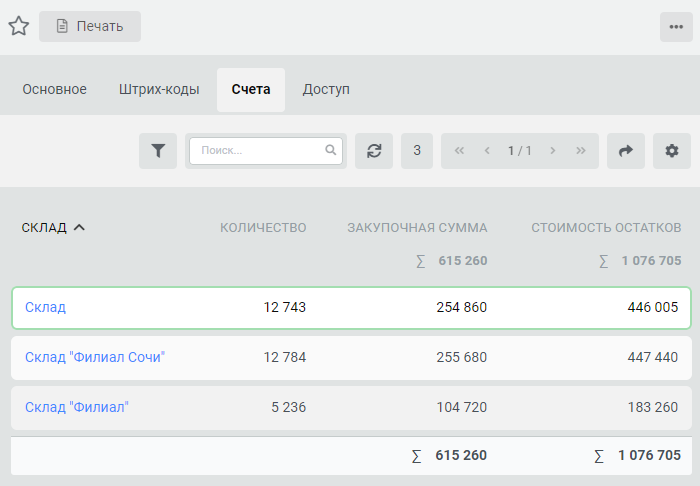700x486 pixels.
Task: Sort by ЗАКУПОЧНАЯ СУММА column header
Action: coord(417,228)
